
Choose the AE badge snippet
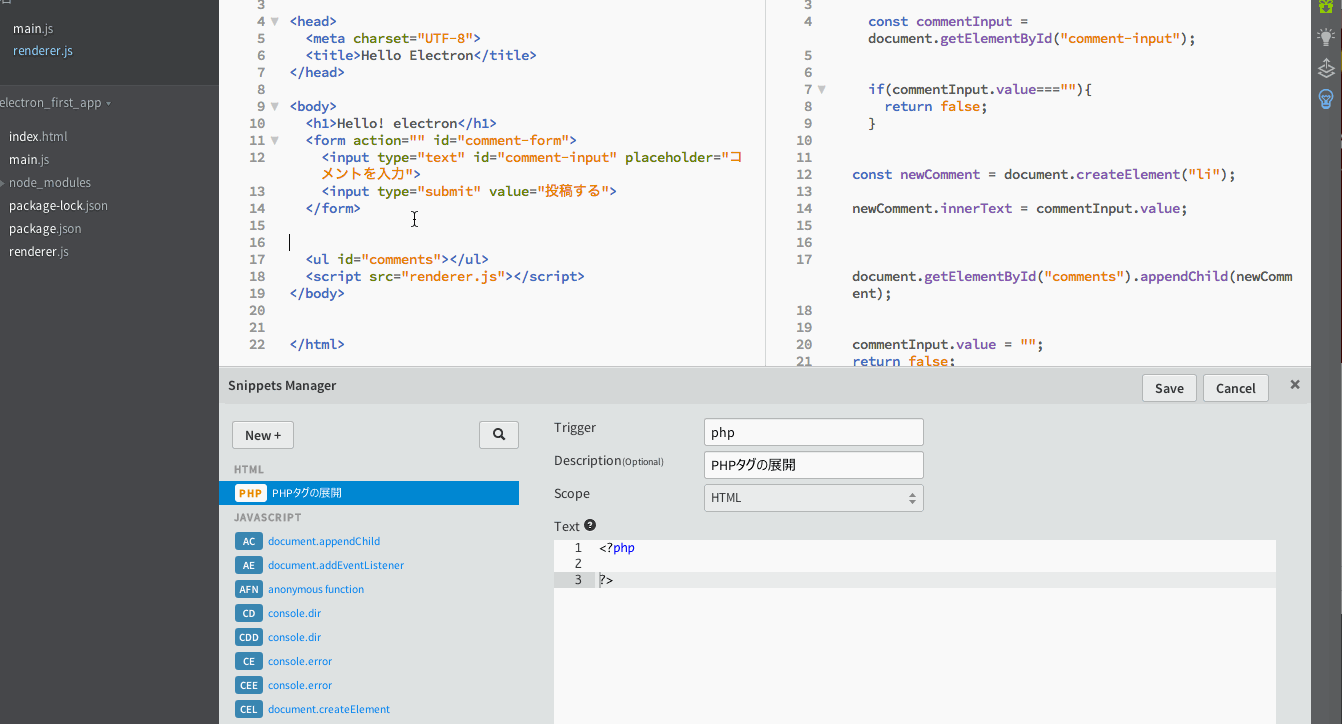click(x=250, y=565)
